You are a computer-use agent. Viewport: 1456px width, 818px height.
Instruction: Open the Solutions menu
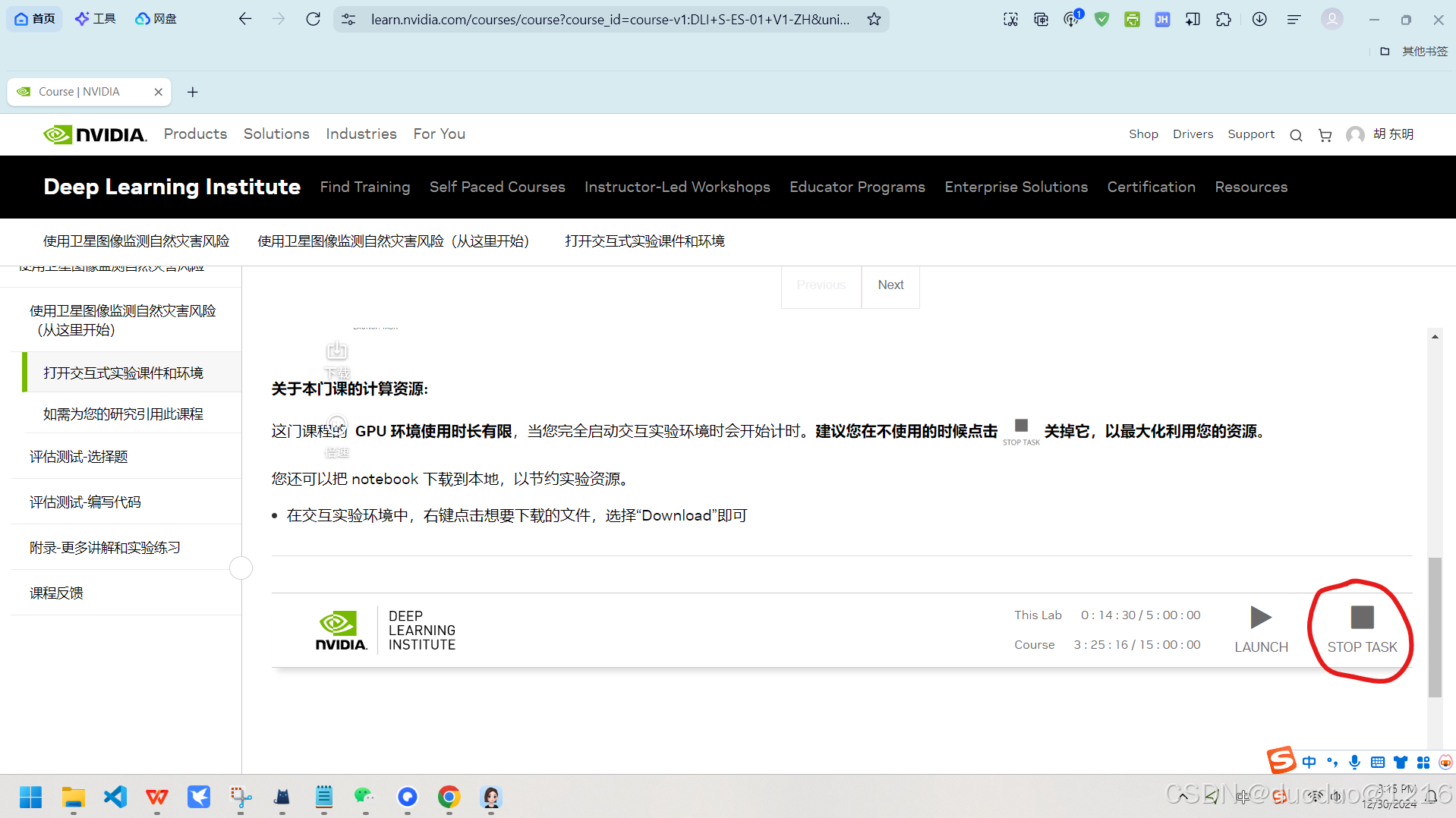click(276, 134)
